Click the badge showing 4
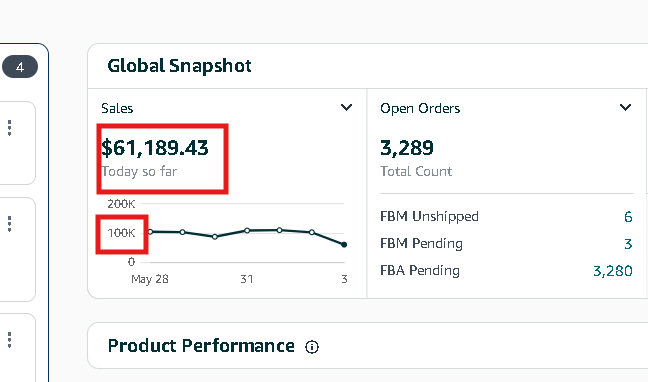The image size is (648, 382). pos(20,67)
